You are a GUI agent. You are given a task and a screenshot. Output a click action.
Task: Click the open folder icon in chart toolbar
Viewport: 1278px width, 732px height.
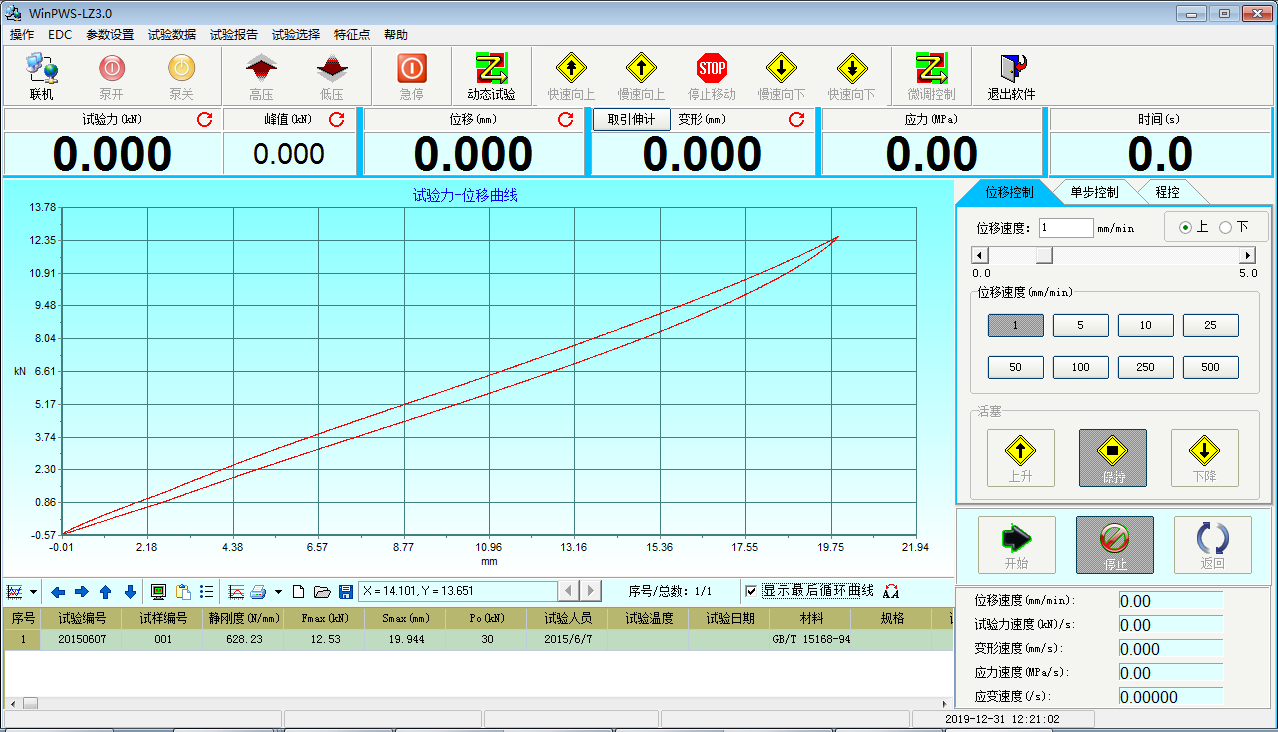[322, 591]
